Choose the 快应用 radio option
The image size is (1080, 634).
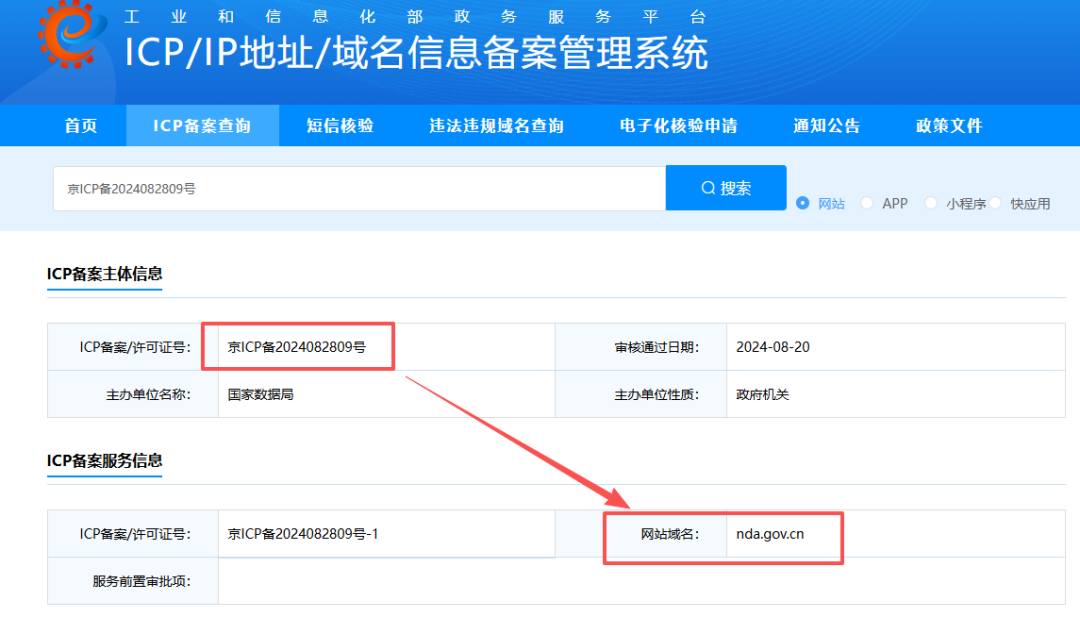click(x=995, y=203)
